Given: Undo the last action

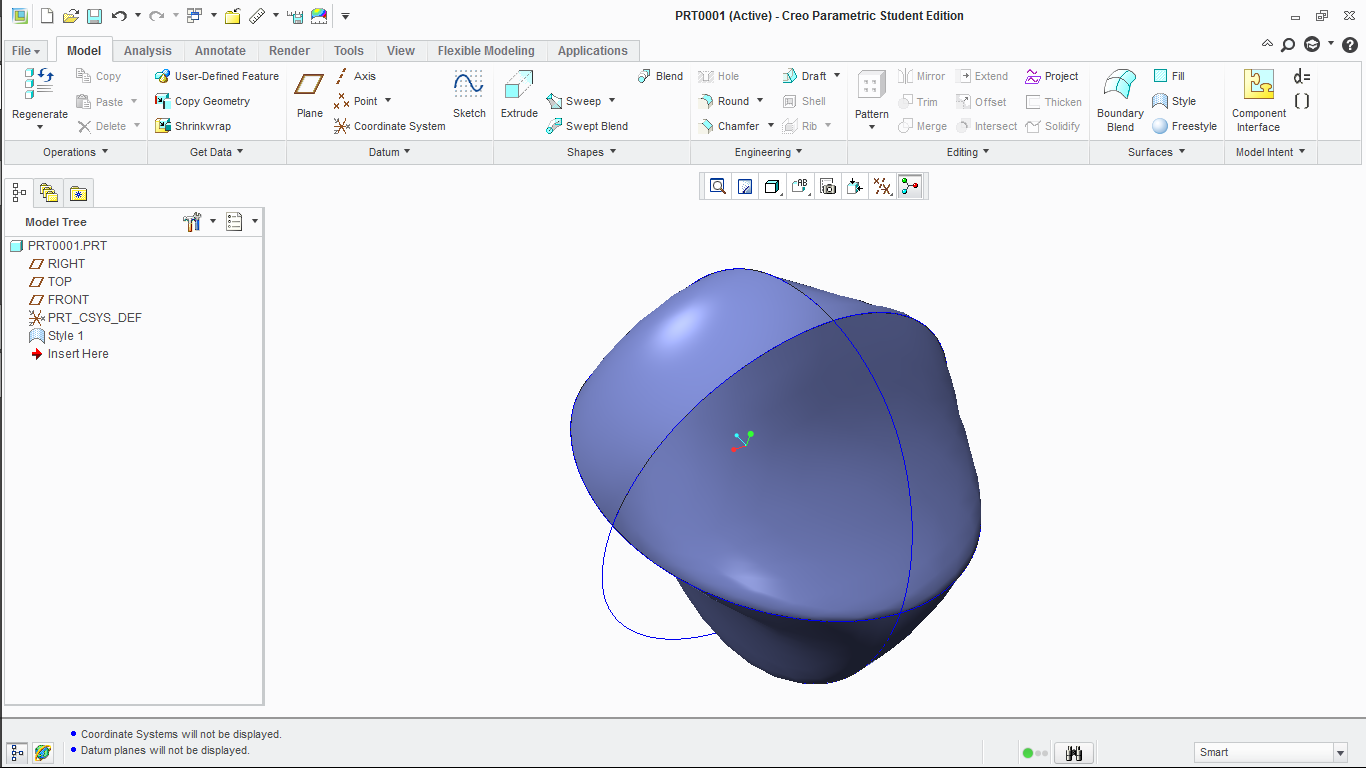Looking at the screenshot, I should [x=119, y=16].
